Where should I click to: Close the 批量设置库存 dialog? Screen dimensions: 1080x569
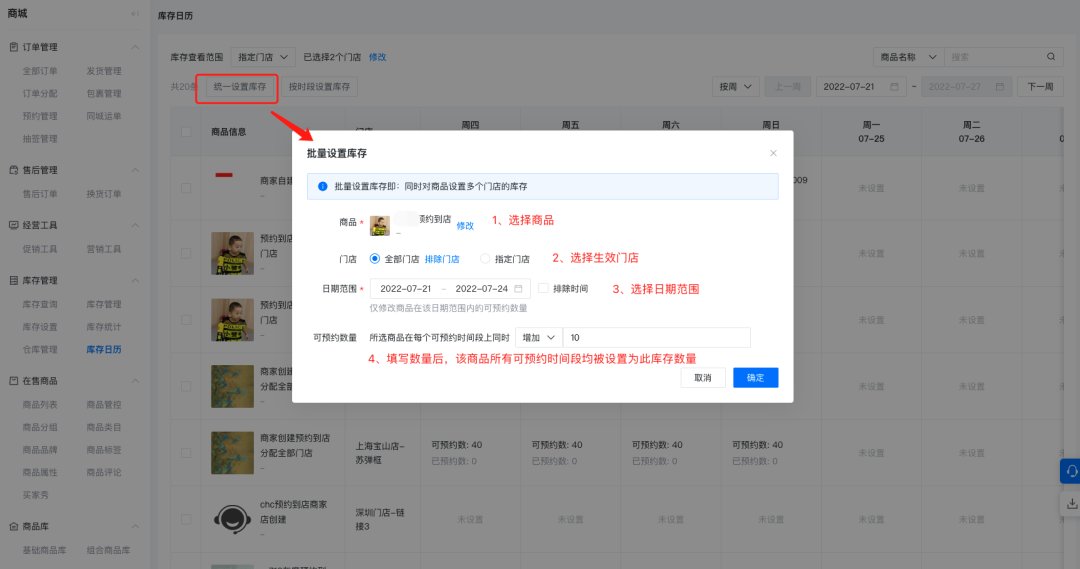(x=773, y=153)
